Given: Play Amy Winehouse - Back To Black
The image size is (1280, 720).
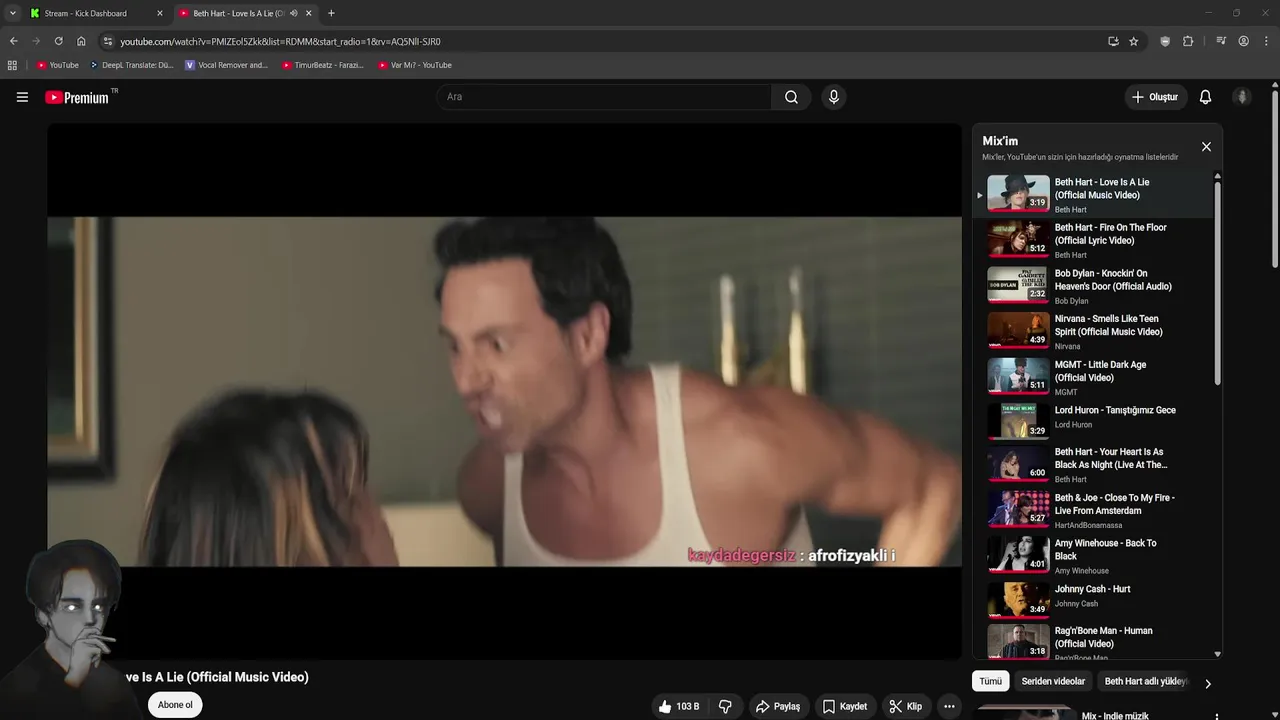Looking at the screenshot, I should [x=1094, y=556].
